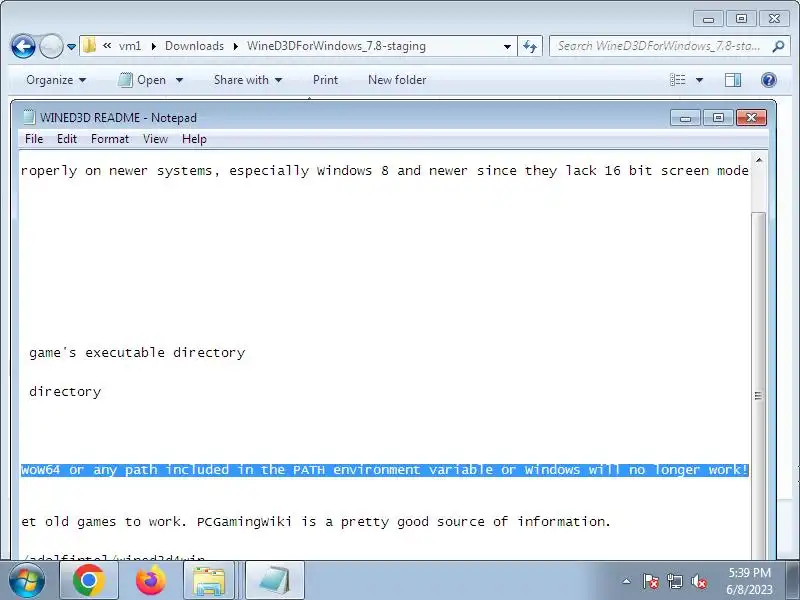Open the clock showing 5:39 PM
The image size is (800, 600).
pyautogui.click(x=749, y=581)
